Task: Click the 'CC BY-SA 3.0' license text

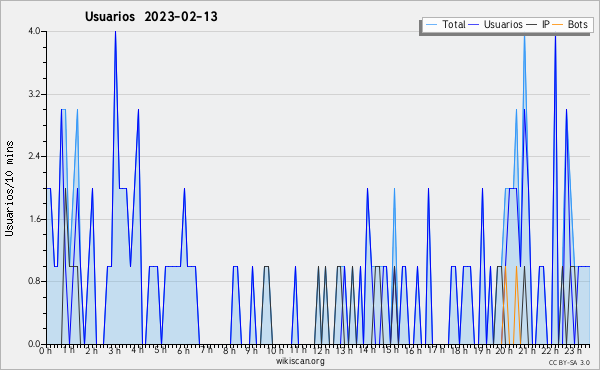Action: coord(569,362)
